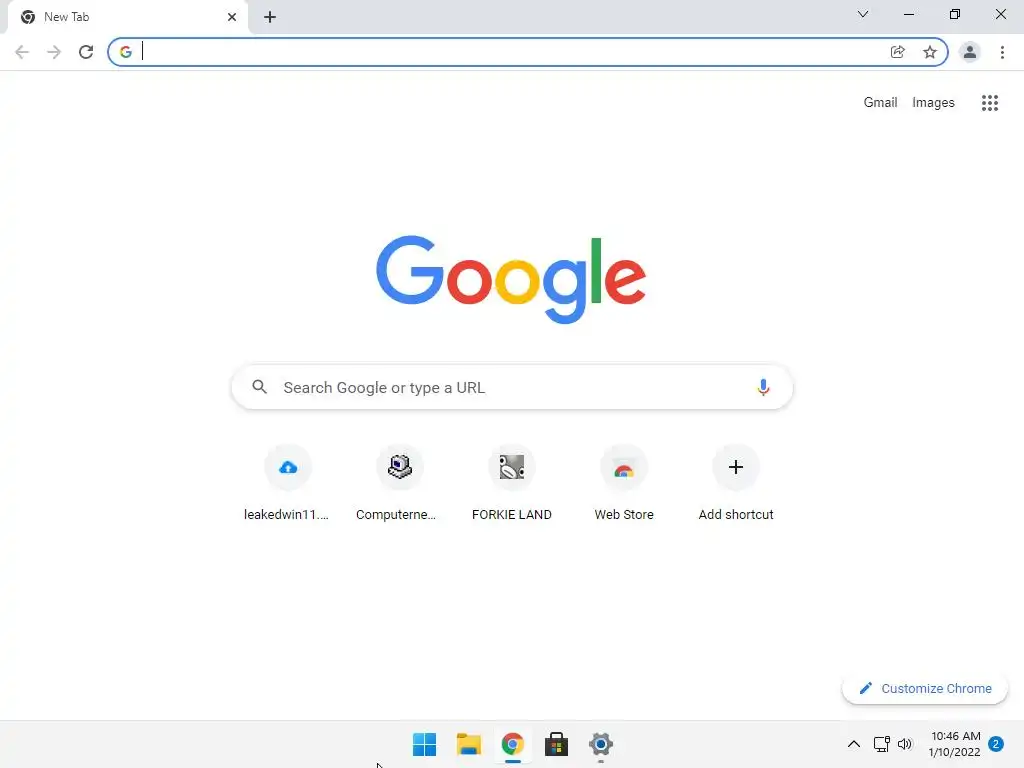Viewport: 1024px width, 768px height.
Task: Open the leakedwin11 shortcut
Action: click(x=287, y=483)
